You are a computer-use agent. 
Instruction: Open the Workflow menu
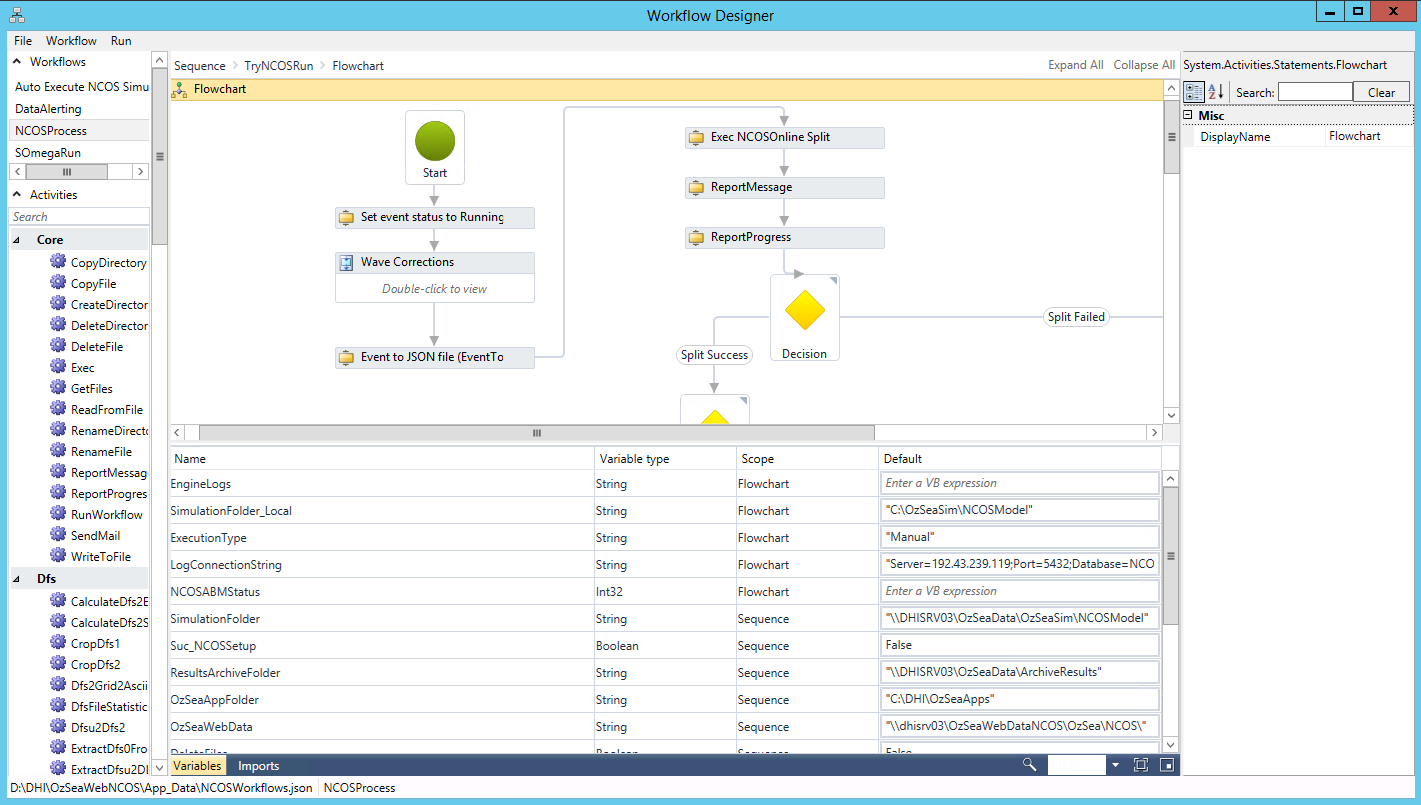(71, 41)
